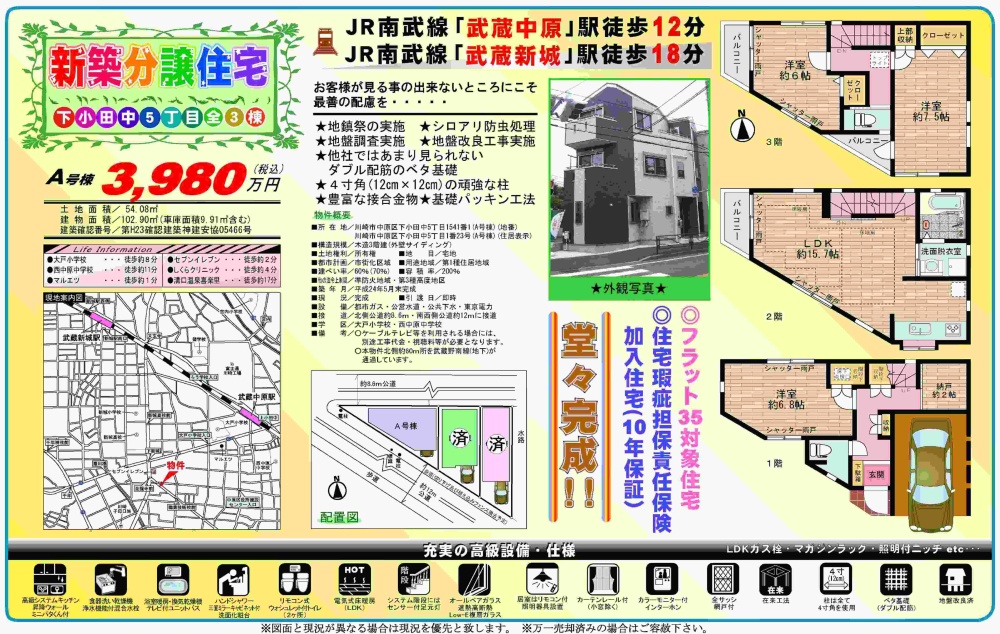Click the クローゼット label at top of 3階 plan
Image resolution: width=1000 pixels, height=634 pixels.
pyautogui.click(x=943, y=36)
